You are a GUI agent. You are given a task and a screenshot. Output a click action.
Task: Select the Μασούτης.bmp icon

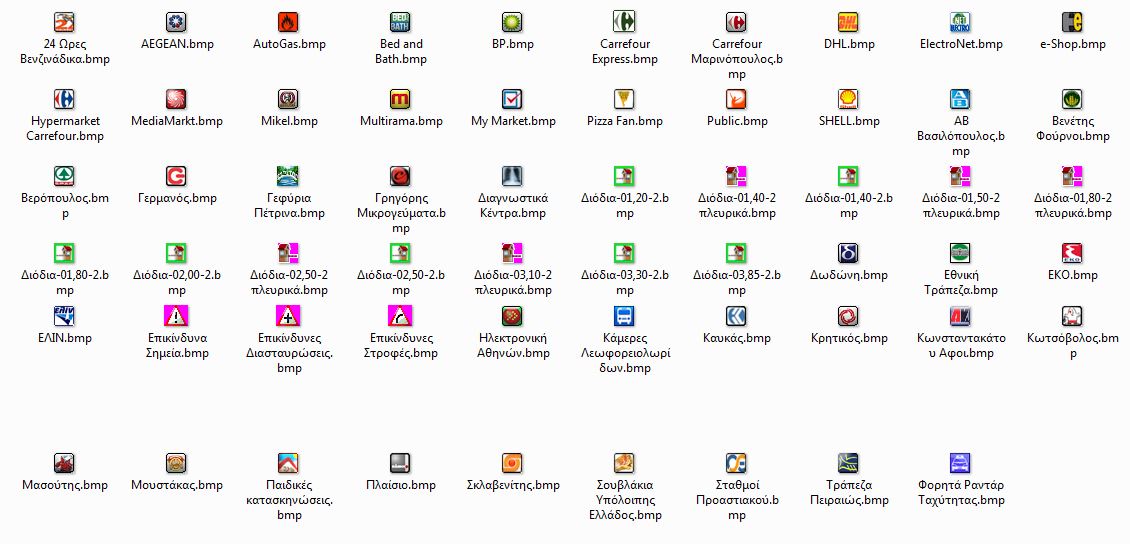click(65, 463)
